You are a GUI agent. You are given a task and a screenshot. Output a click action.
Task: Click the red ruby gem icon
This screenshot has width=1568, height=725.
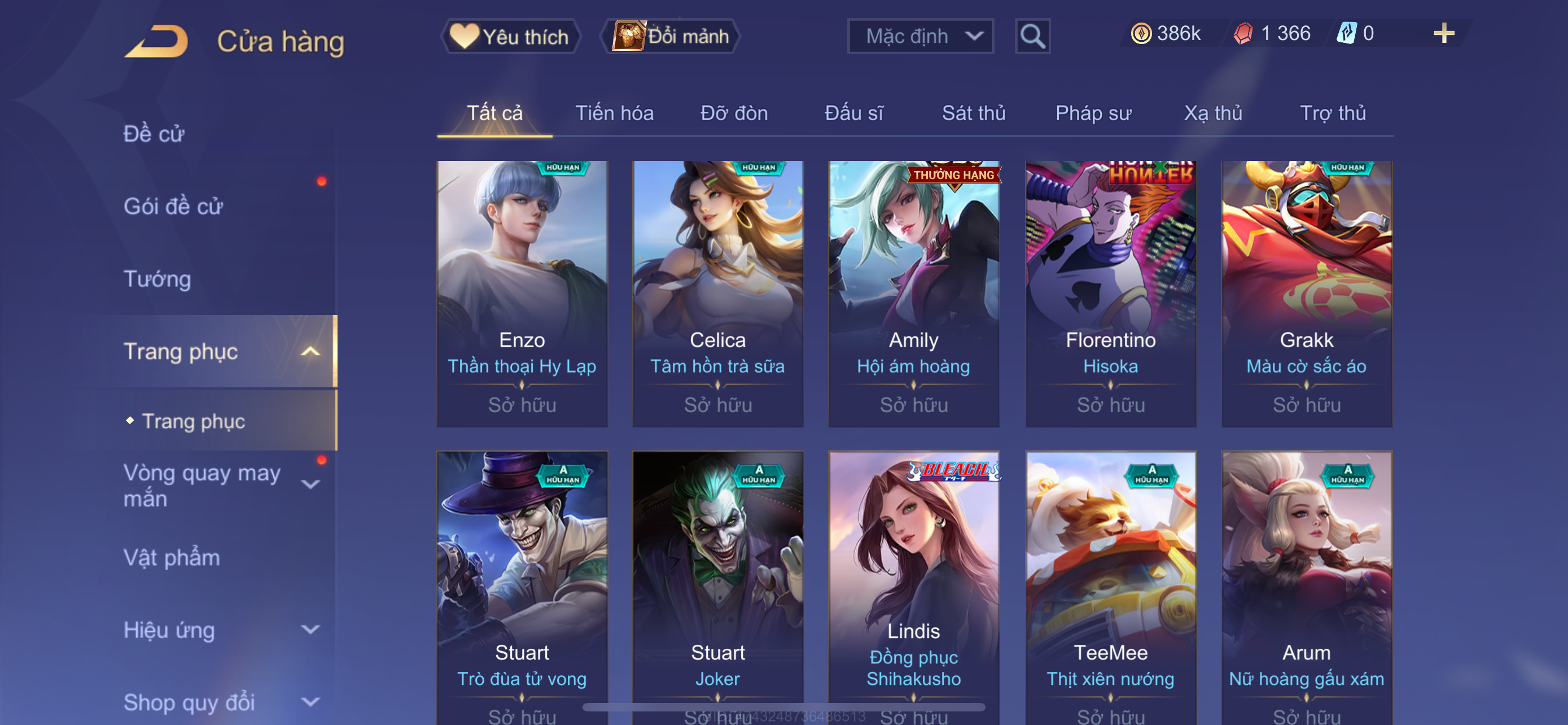[1243, 33]
